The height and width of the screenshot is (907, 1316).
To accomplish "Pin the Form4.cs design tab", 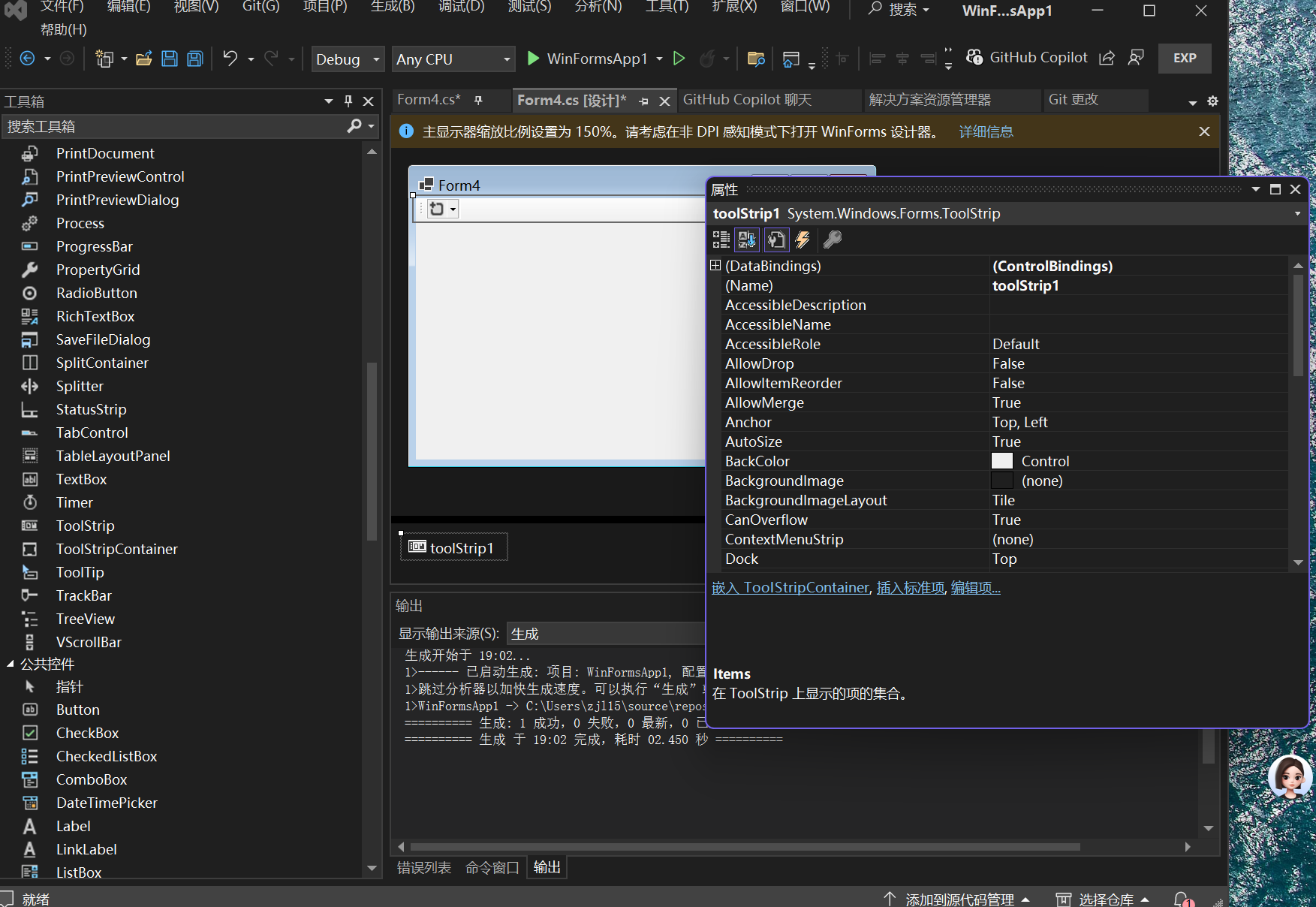I will click(643, 99).
